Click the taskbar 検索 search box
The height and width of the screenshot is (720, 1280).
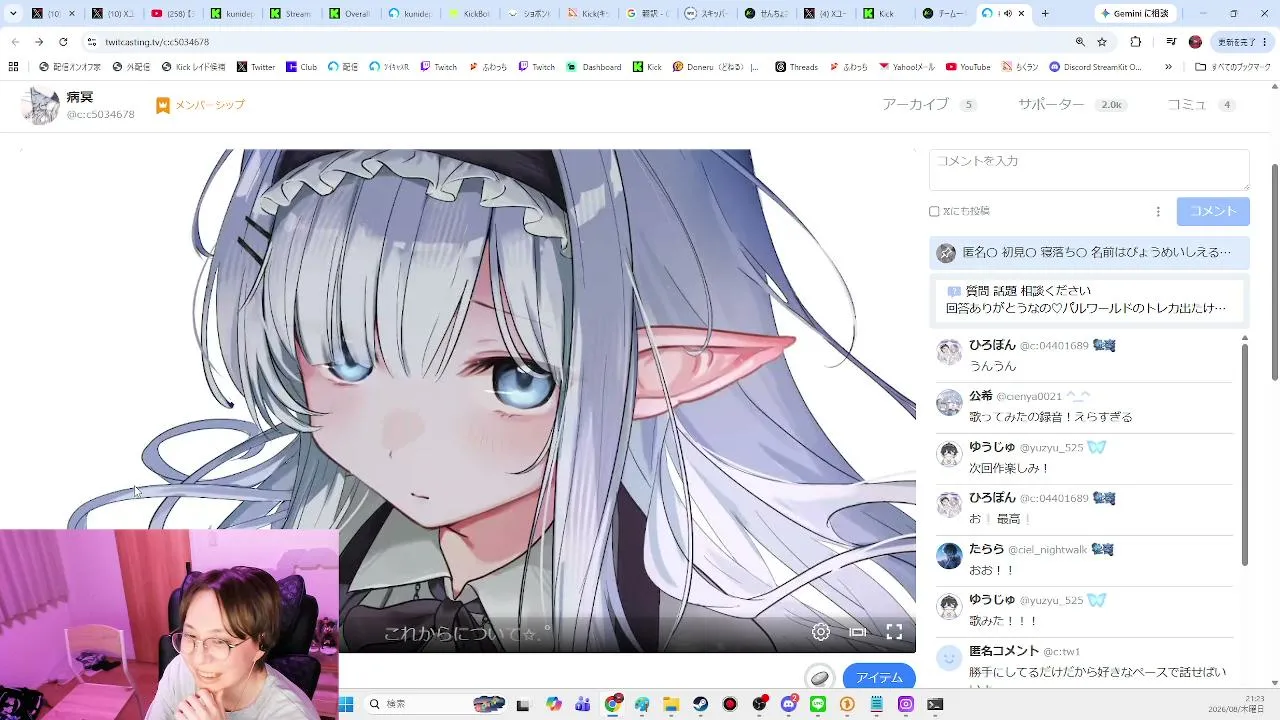[436, 704]
